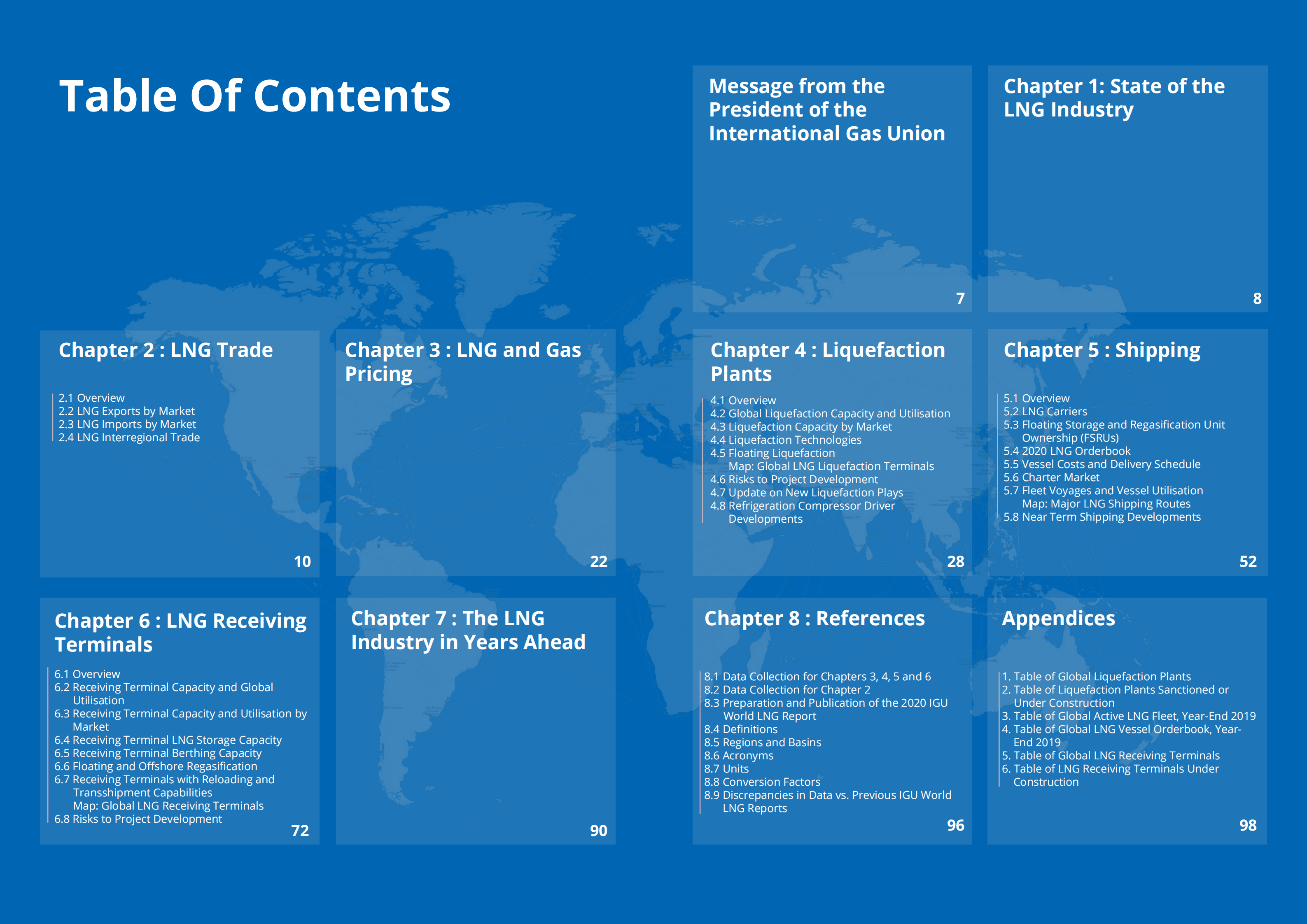Select the Appendices heading

(1058, 619)
